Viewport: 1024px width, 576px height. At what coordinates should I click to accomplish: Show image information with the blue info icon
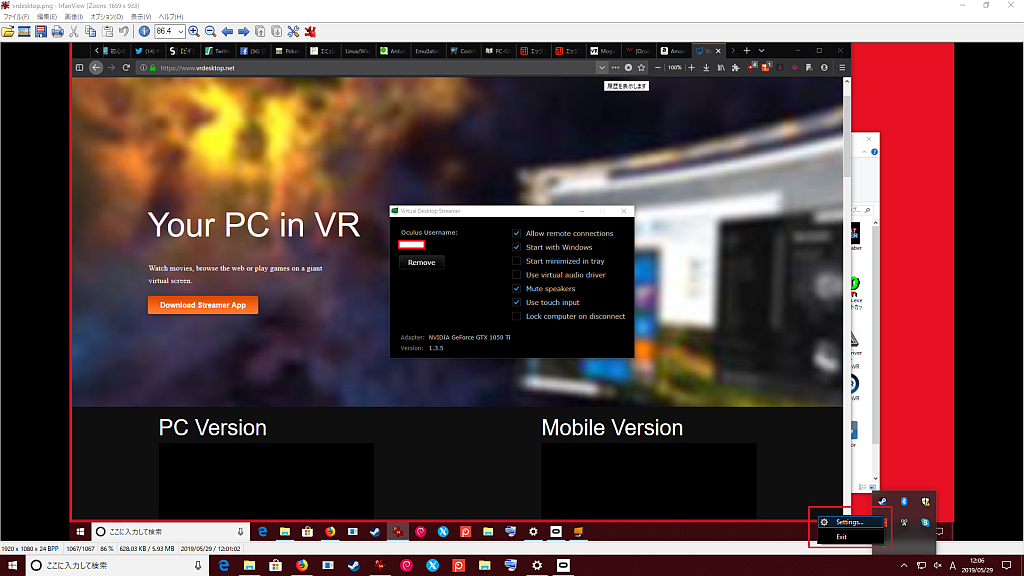(x=144, y=31)
